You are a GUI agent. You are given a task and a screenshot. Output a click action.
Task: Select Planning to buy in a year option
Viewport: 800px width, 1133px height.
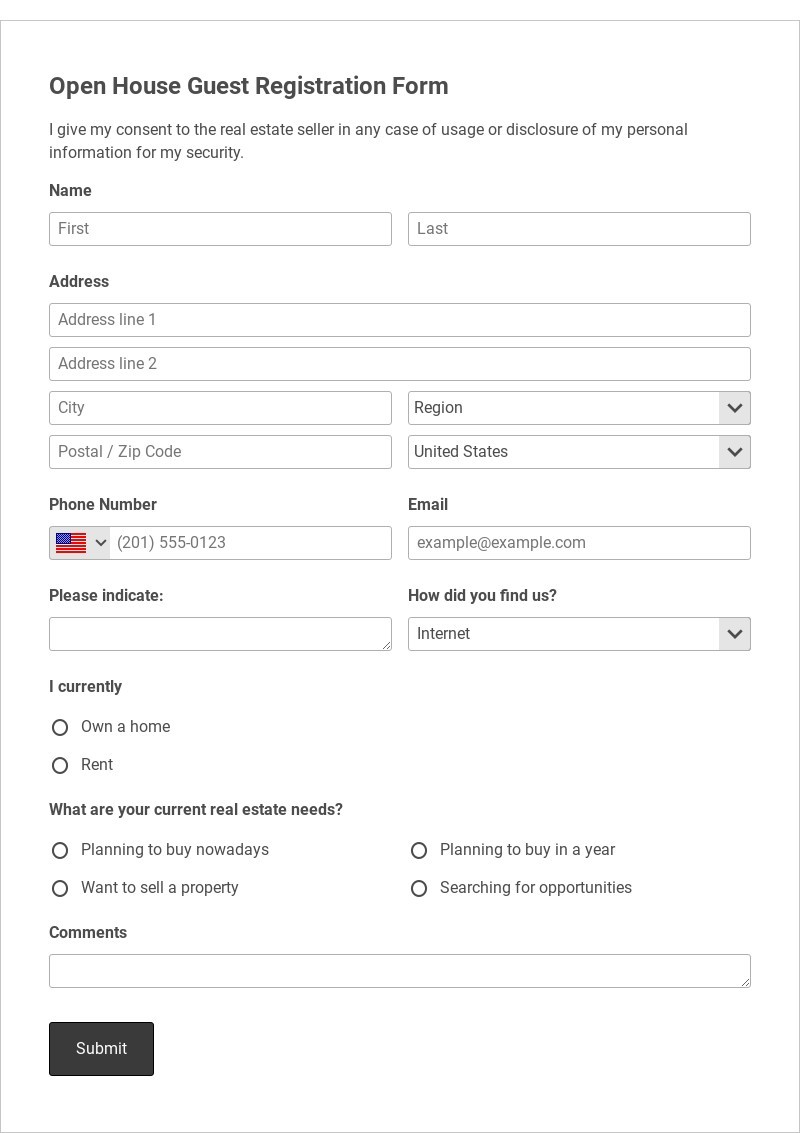click(419, 851)
